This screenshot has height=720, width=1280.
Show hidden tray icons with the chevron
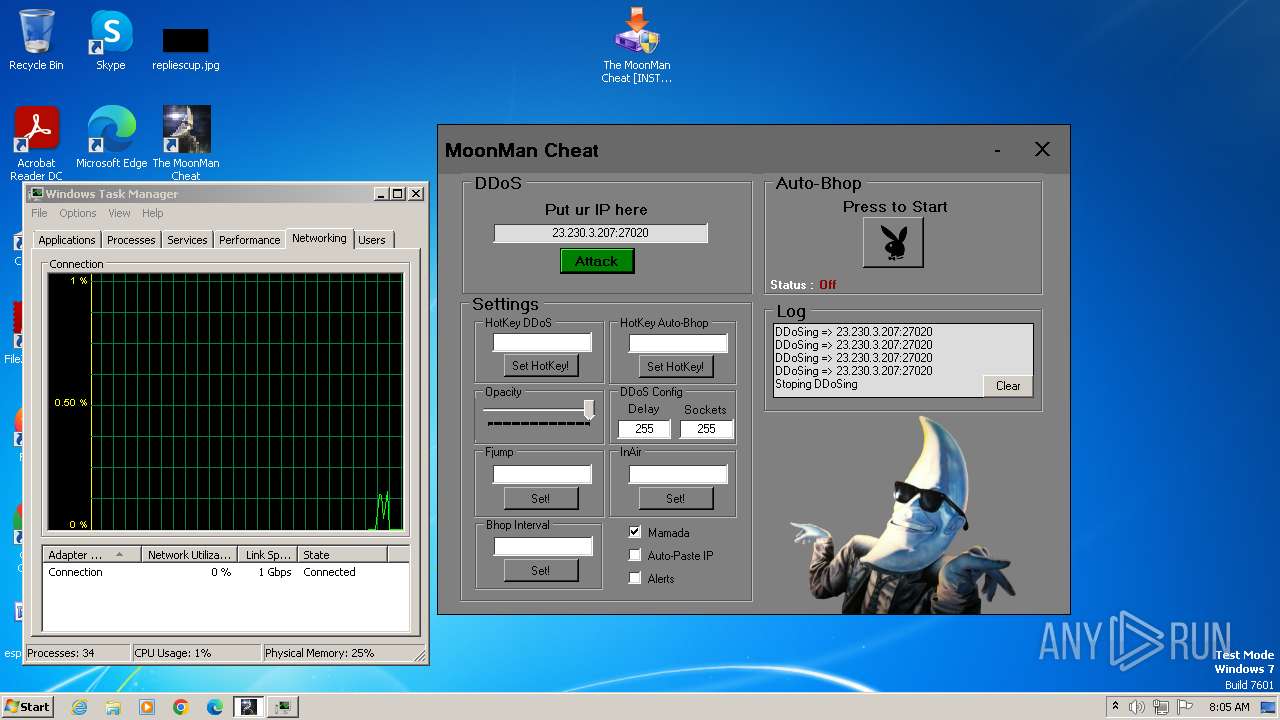pyautogui.click(x=1115, y=706)
